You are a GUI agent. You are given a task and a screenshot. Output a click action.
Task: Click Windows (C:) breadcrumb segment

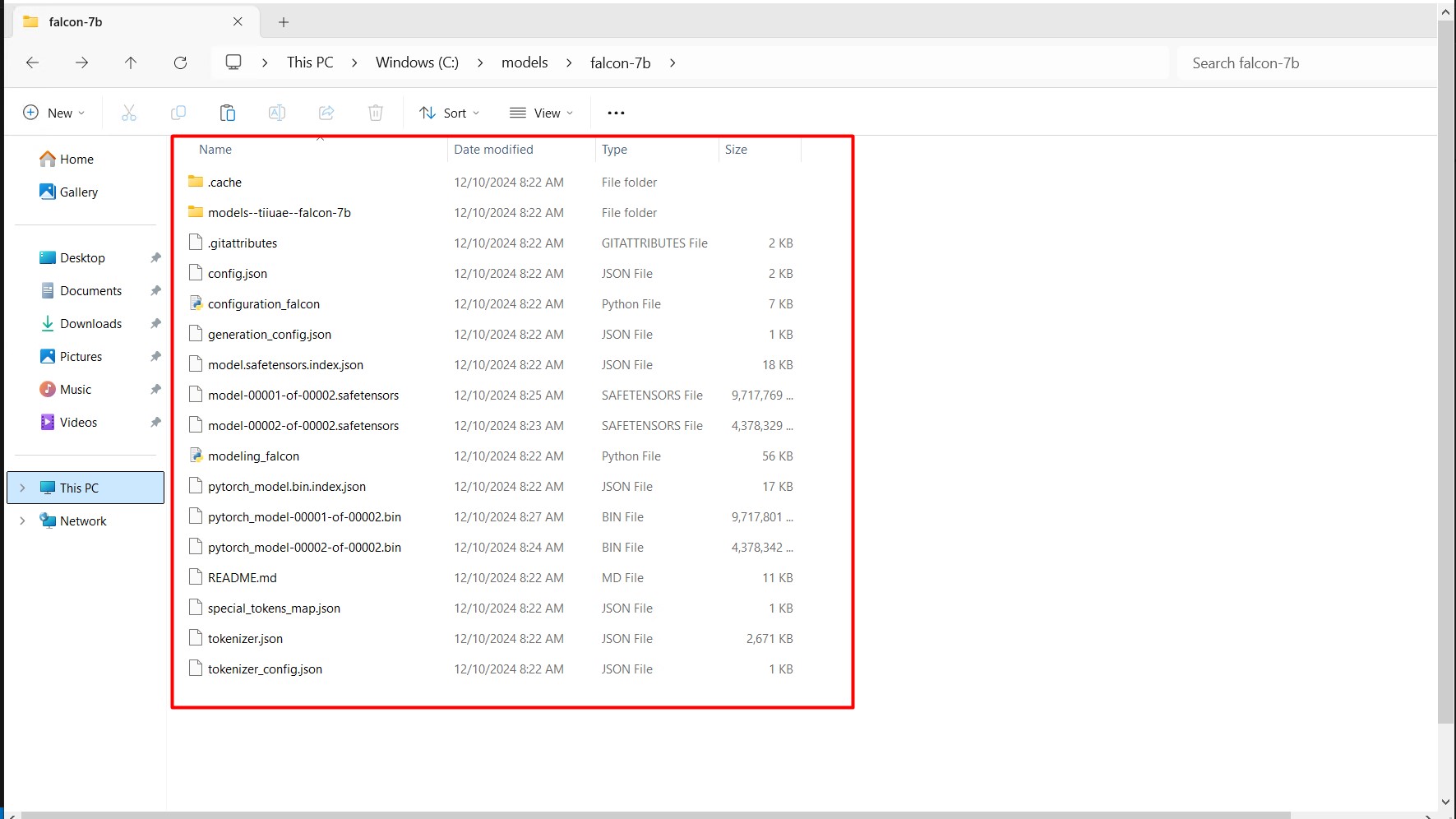pos(417,62)
